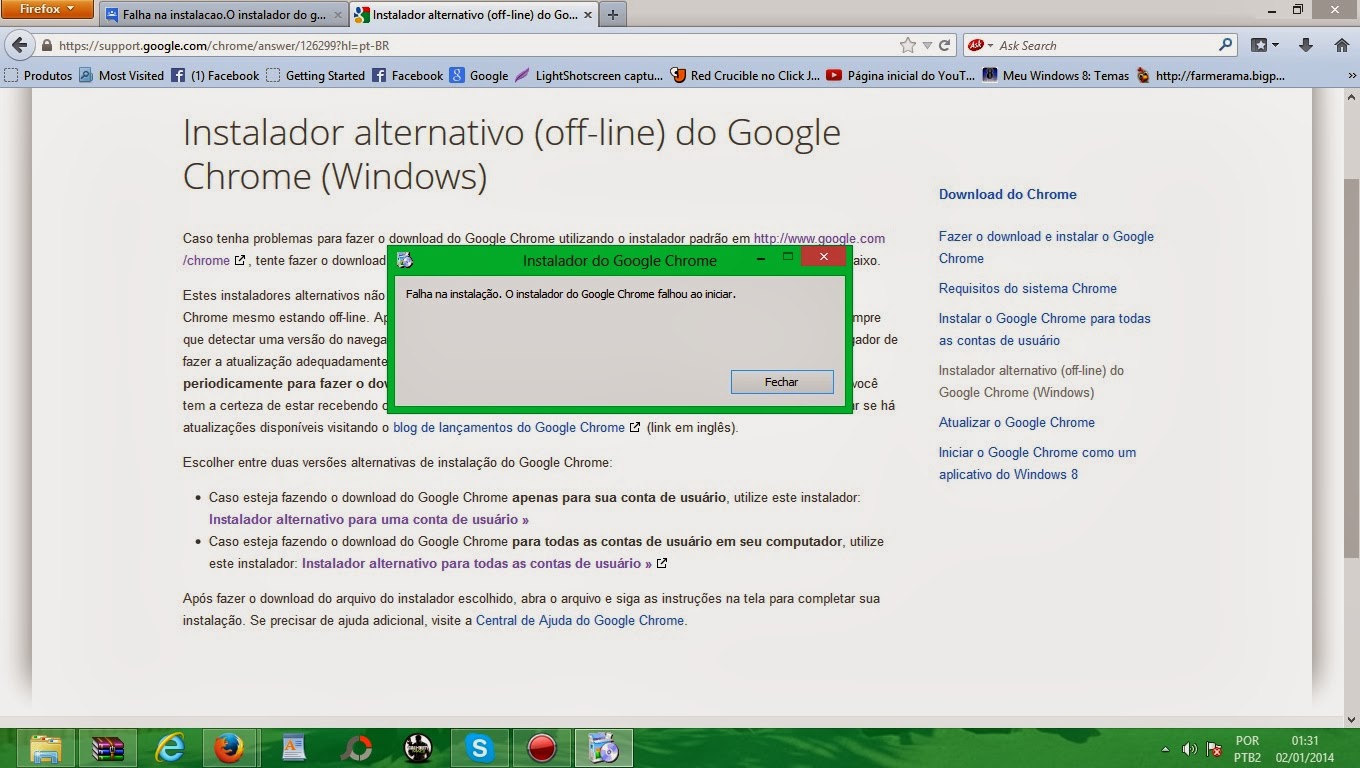Close the Instalador do Google Chrome dialog

pyautogui.click(x=823, y=257)
